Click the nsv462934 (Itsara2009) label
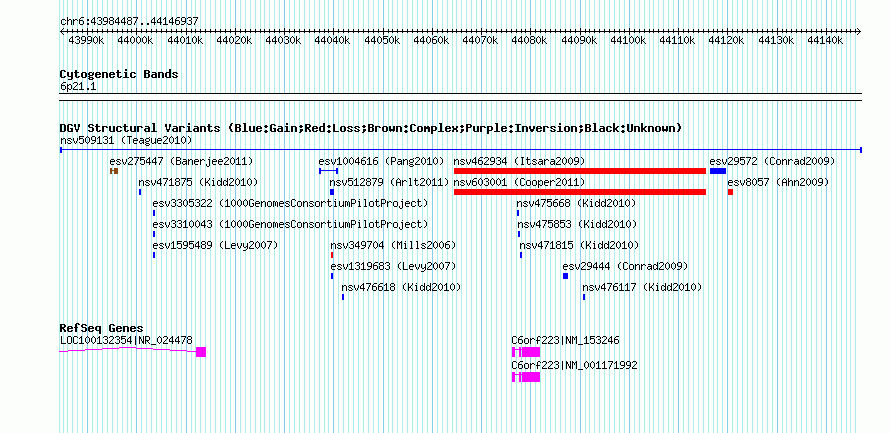This screenshot has width=890, height=433. click(x=519, y=161)
